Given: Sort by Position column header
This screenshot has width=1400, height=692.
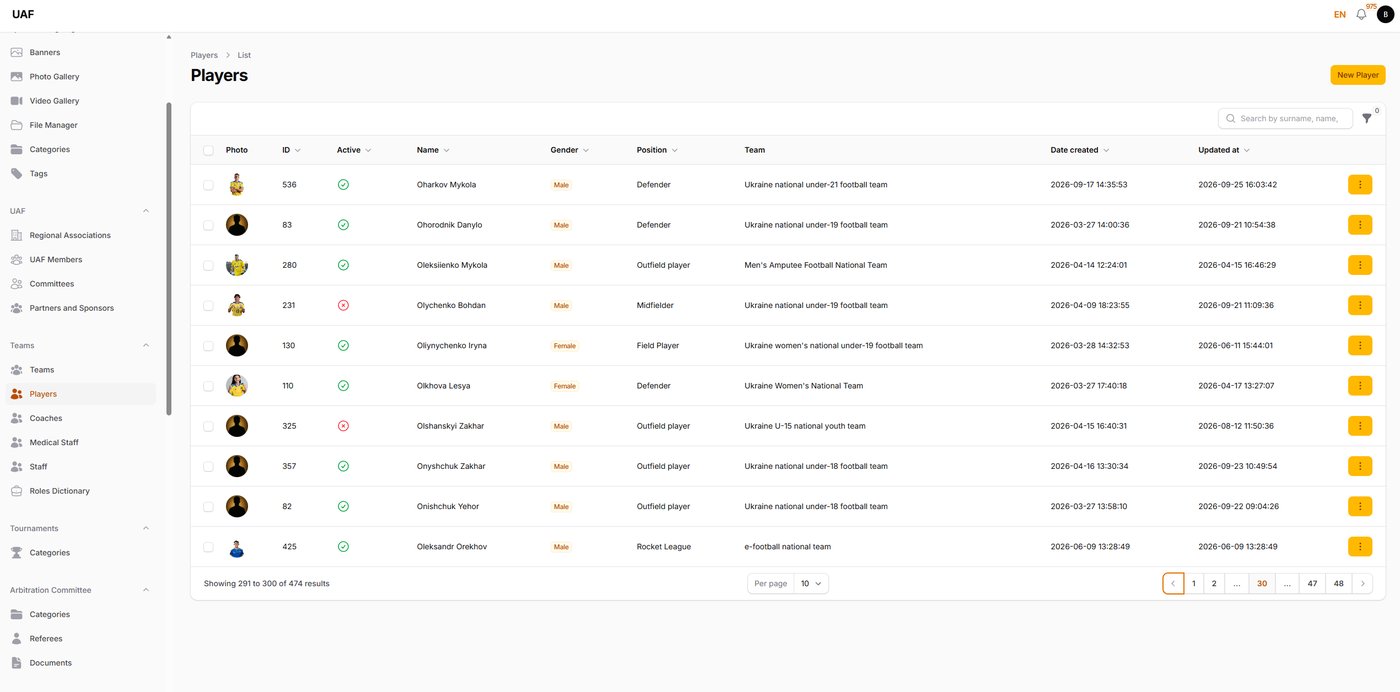Looking at the screenshot, I should [657, 150].
